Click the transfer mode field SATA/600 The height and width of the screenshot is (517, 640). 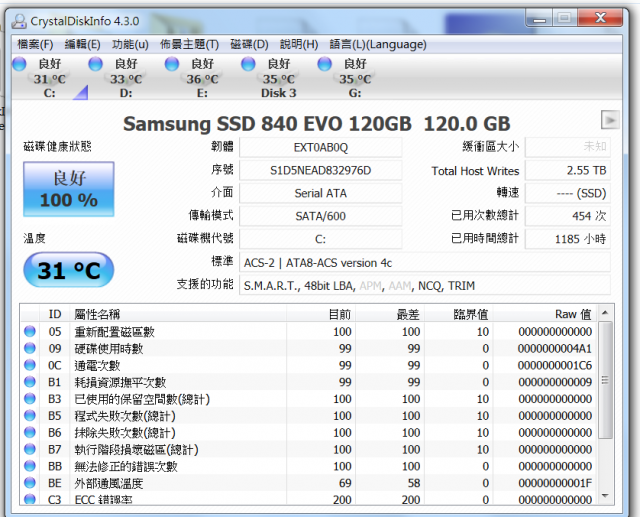click(320, 216)
